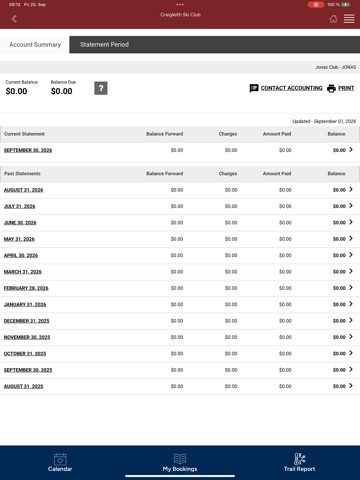The image size is (360, 480).
Task: Tap the back arrow in header
Action: (14, 19)
